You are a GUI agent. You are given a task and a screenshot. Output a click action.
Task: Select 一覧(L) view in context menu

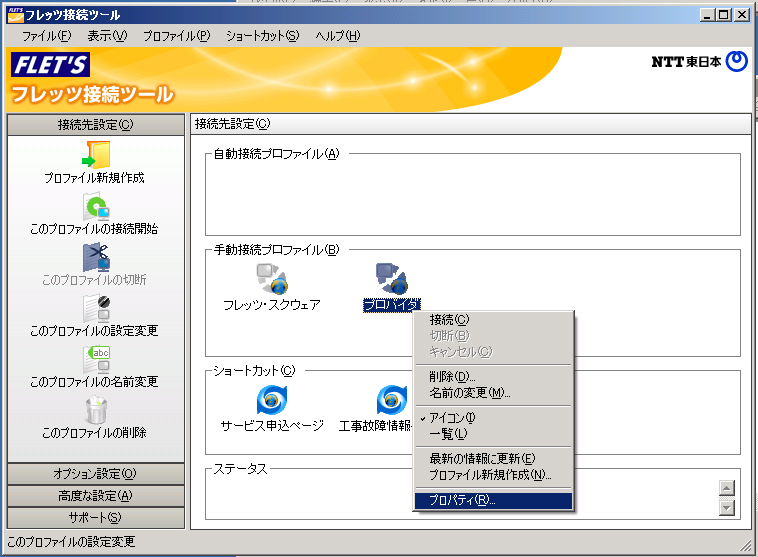(493, 434)
